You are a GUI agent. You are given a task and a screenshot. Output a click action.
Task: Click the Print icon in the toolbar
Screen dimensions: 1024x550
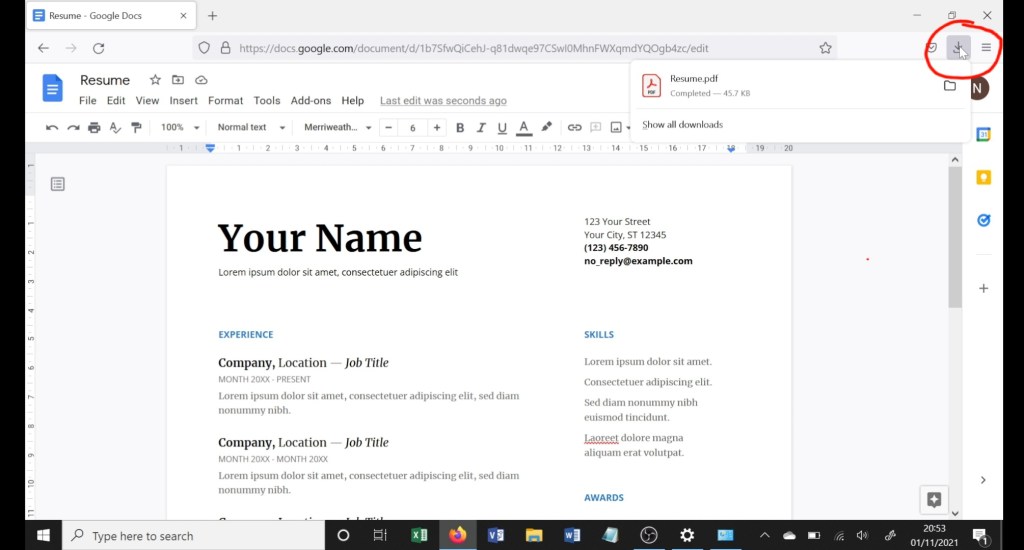tap(94, 128)
